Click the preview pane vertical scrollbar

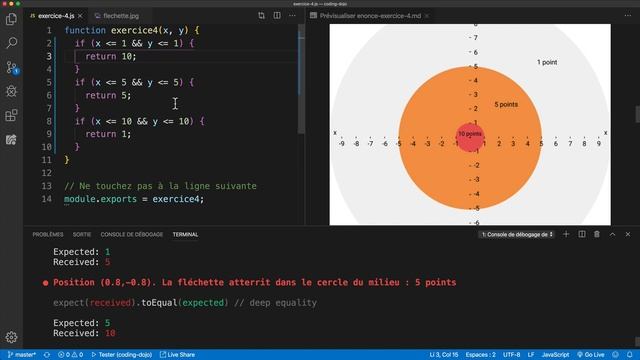coord(637,114)
